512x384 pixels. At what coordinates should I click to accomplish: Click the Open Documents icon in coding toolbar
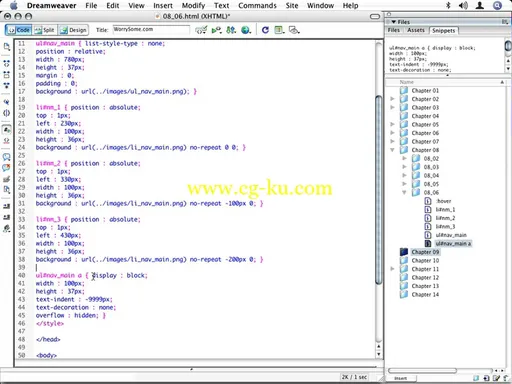point(6,47)
